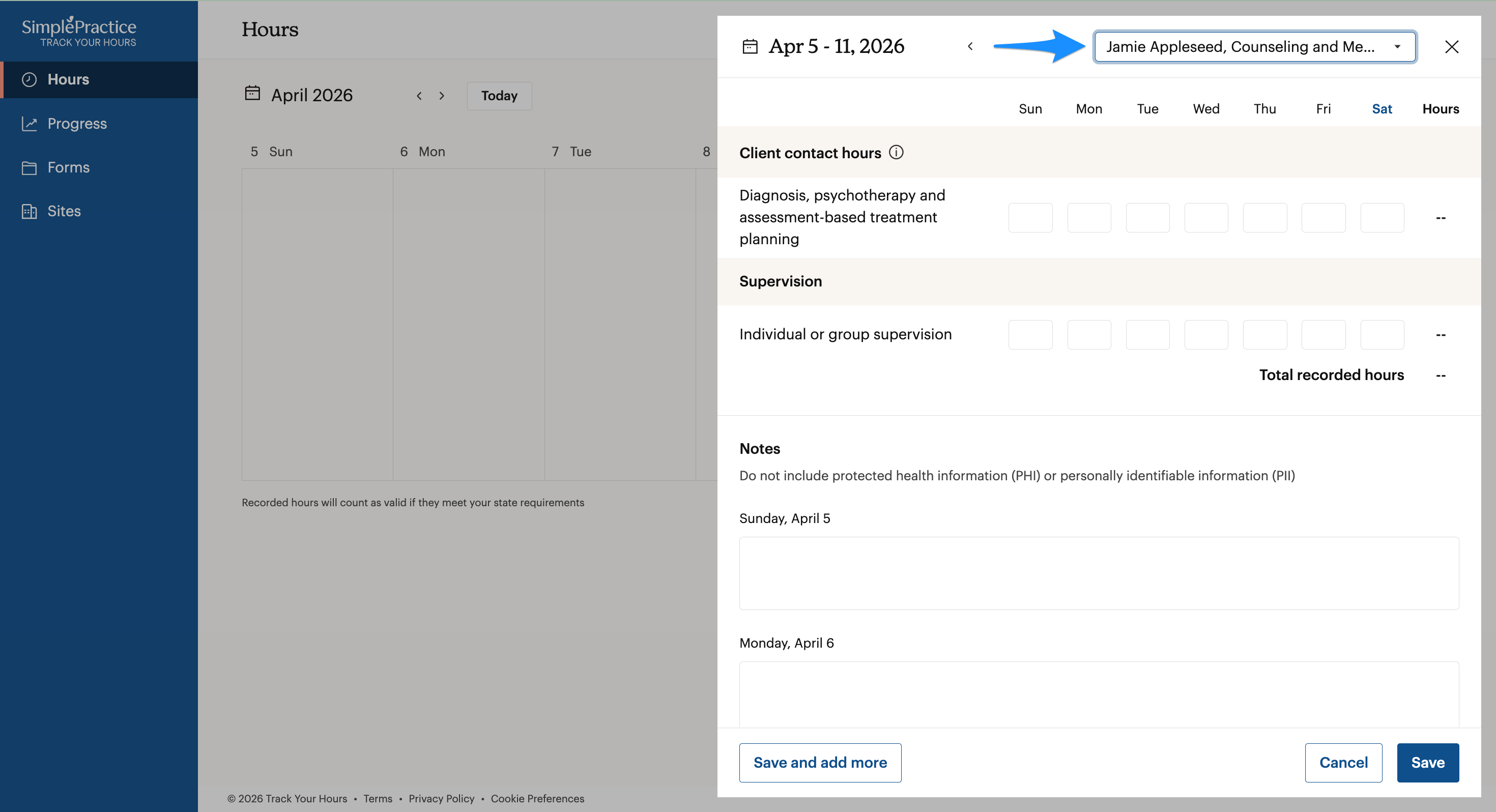This screenshot has height=812, width=1496.
Task: Select Monday field for Diagnosis psychotherapy row
Action: (x=1089, y=217)
